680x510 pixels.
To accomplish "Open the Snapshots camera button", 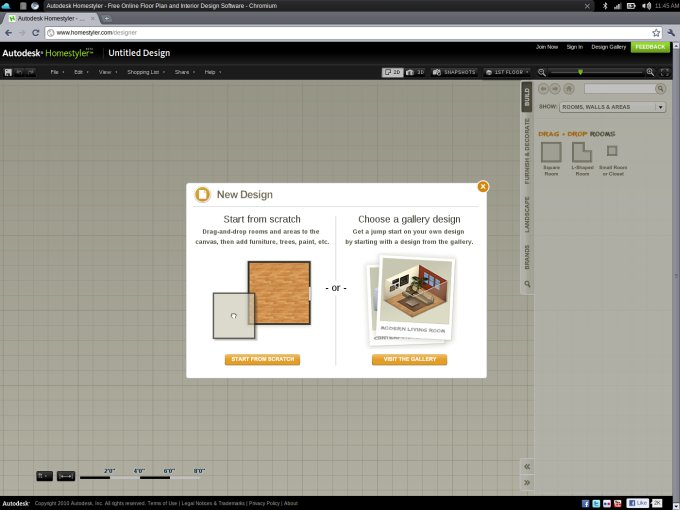I will click(454, 72).
